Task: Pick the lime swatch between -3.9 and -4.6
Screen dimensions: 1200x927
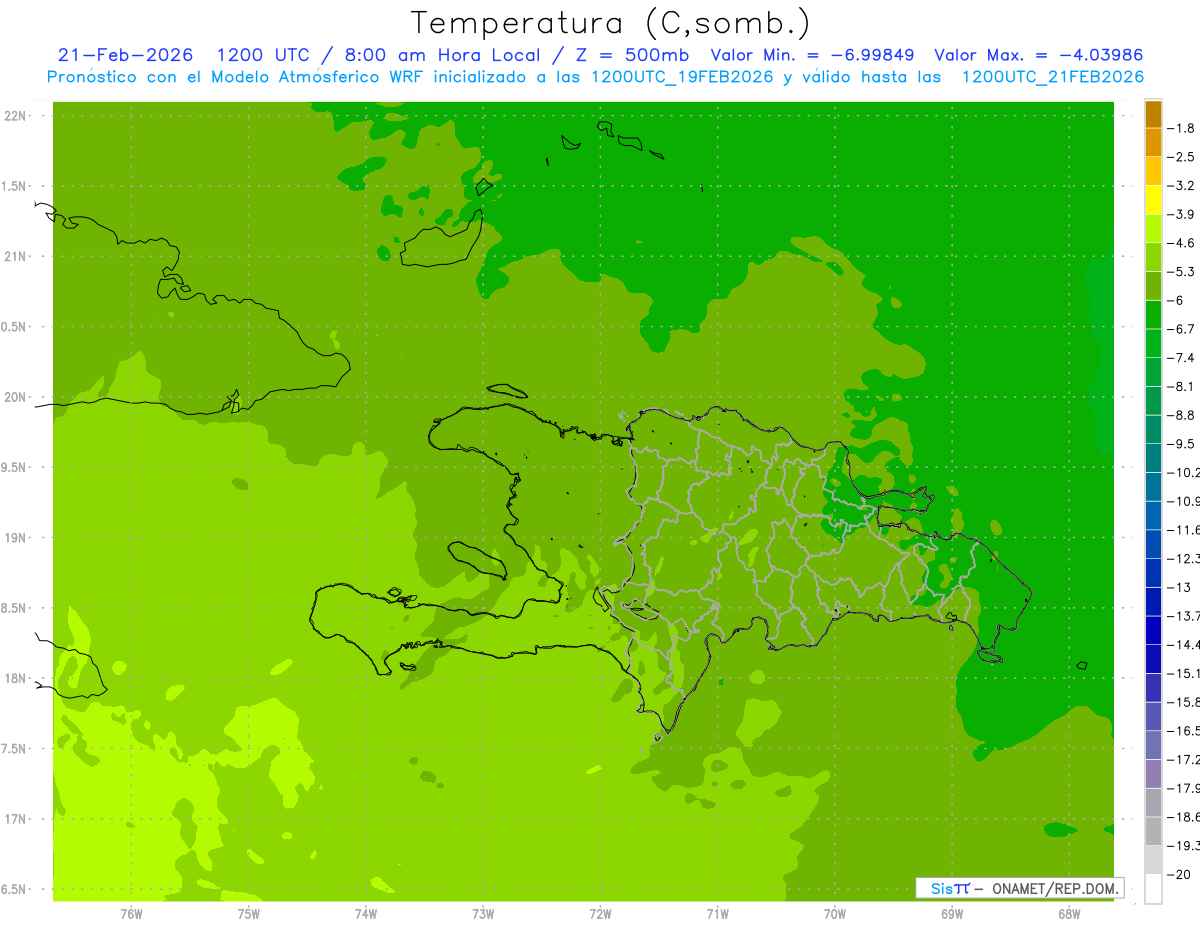Action: click(1154, 229)
